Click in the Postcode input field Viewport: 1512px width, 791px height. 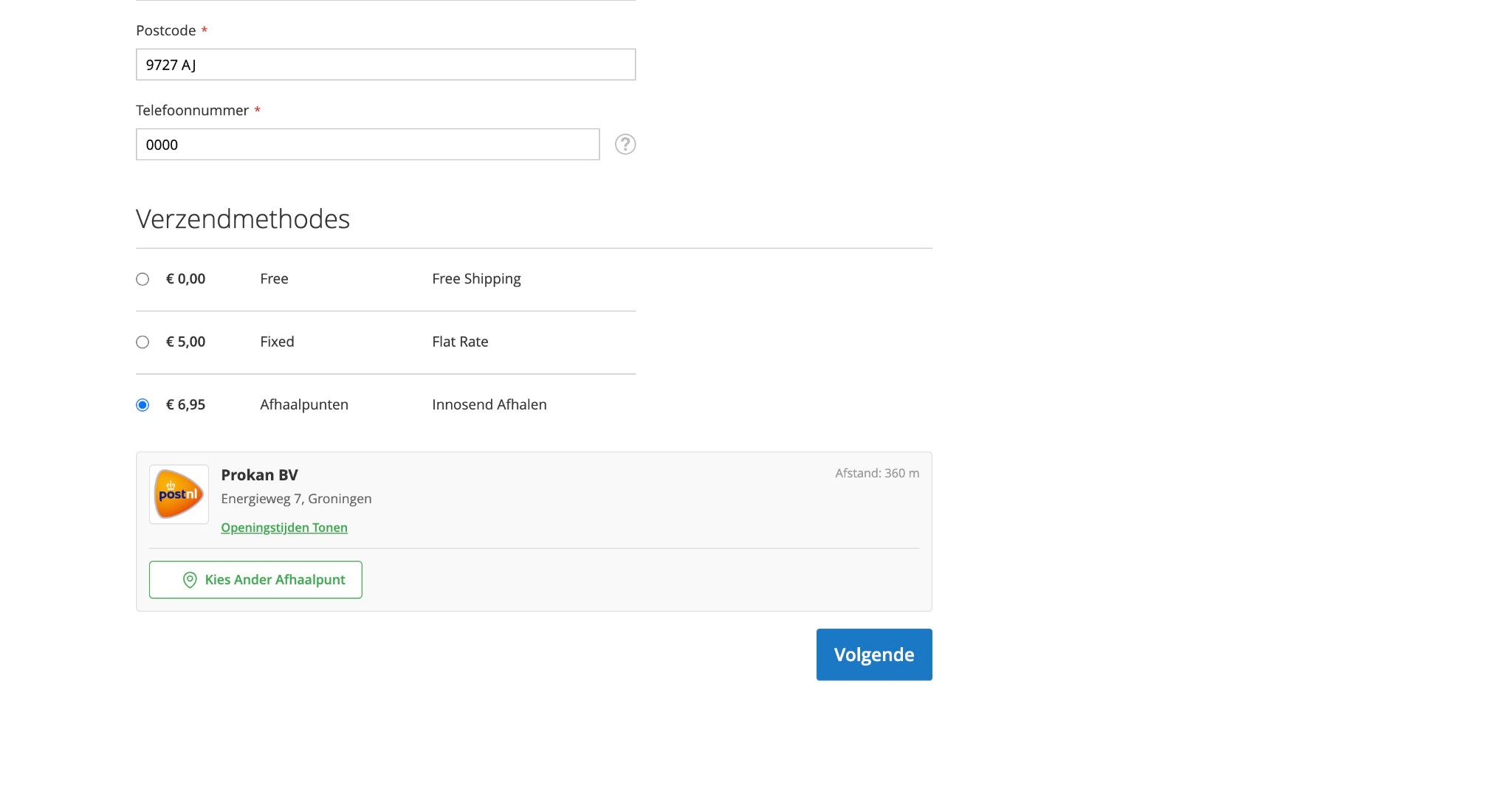[x=385, y=64]
